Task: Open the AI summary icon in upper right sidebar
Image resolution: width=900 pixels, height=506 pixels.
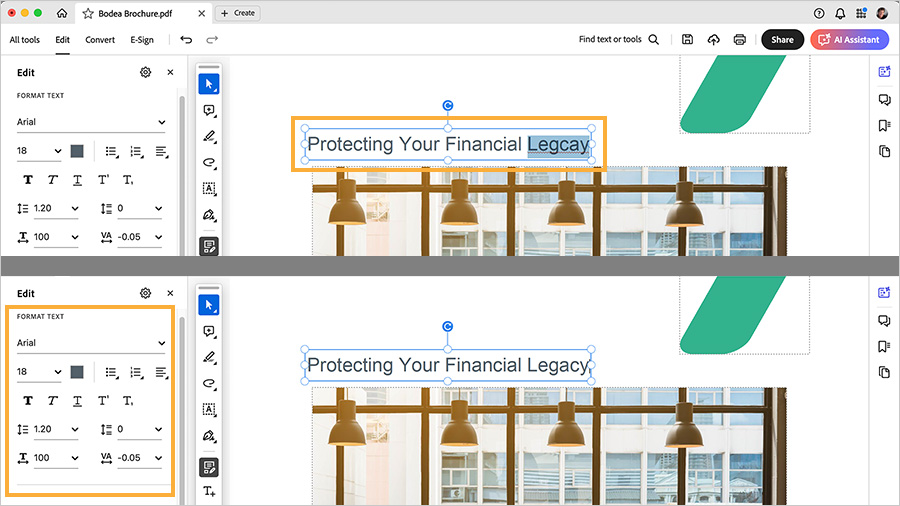Action: coord(885,72)
